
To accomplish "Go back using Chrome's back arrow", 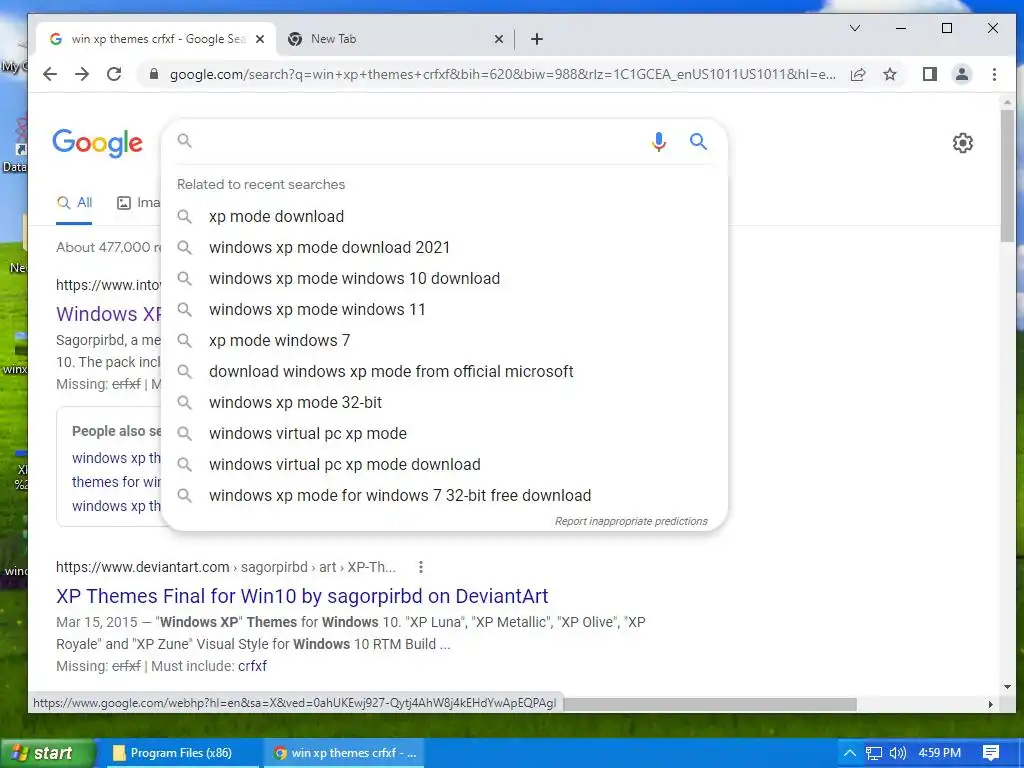I will [x=50, y=74].
